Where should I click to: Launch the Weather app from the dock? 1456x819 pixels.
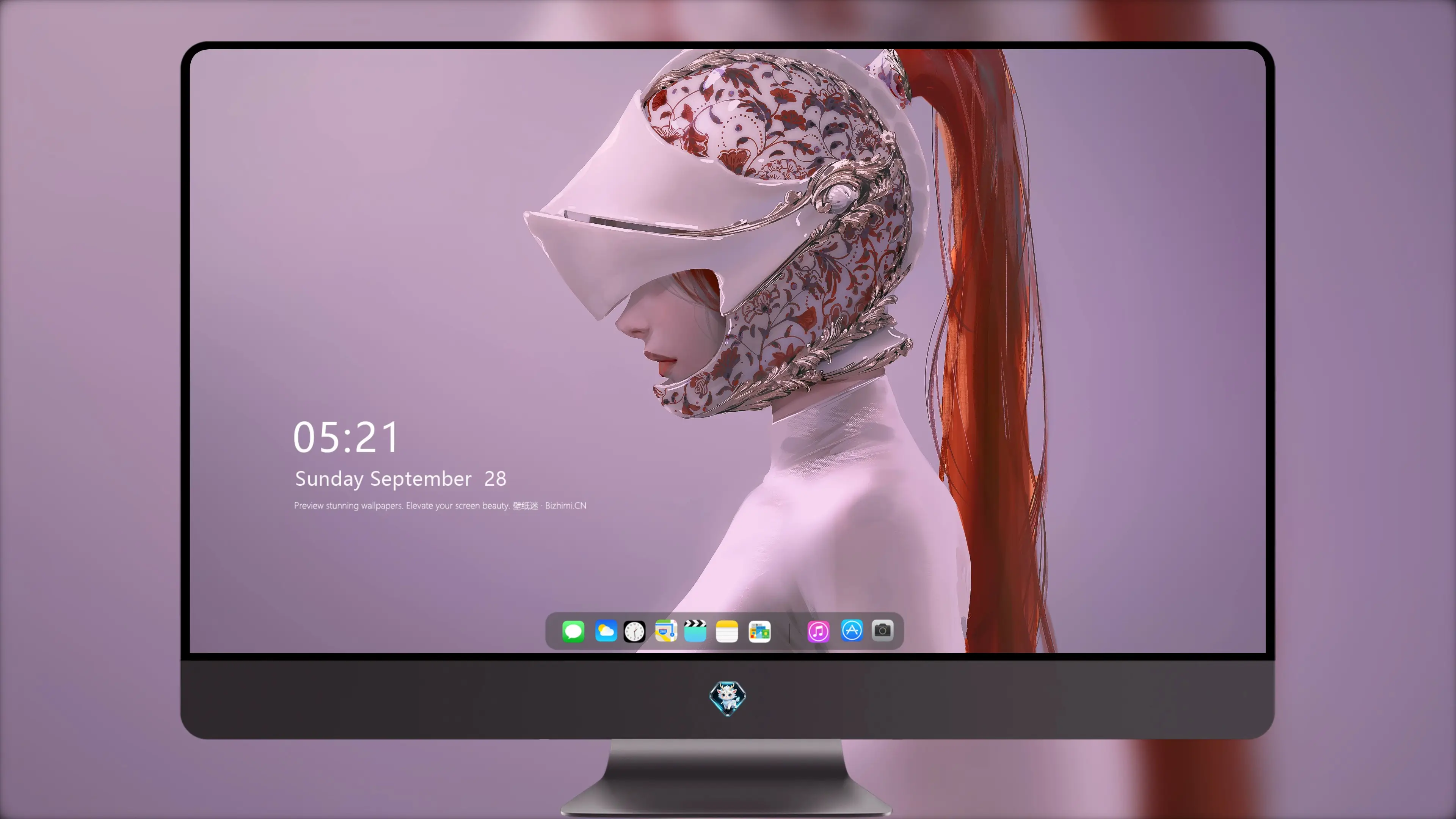tap(606, 631)
